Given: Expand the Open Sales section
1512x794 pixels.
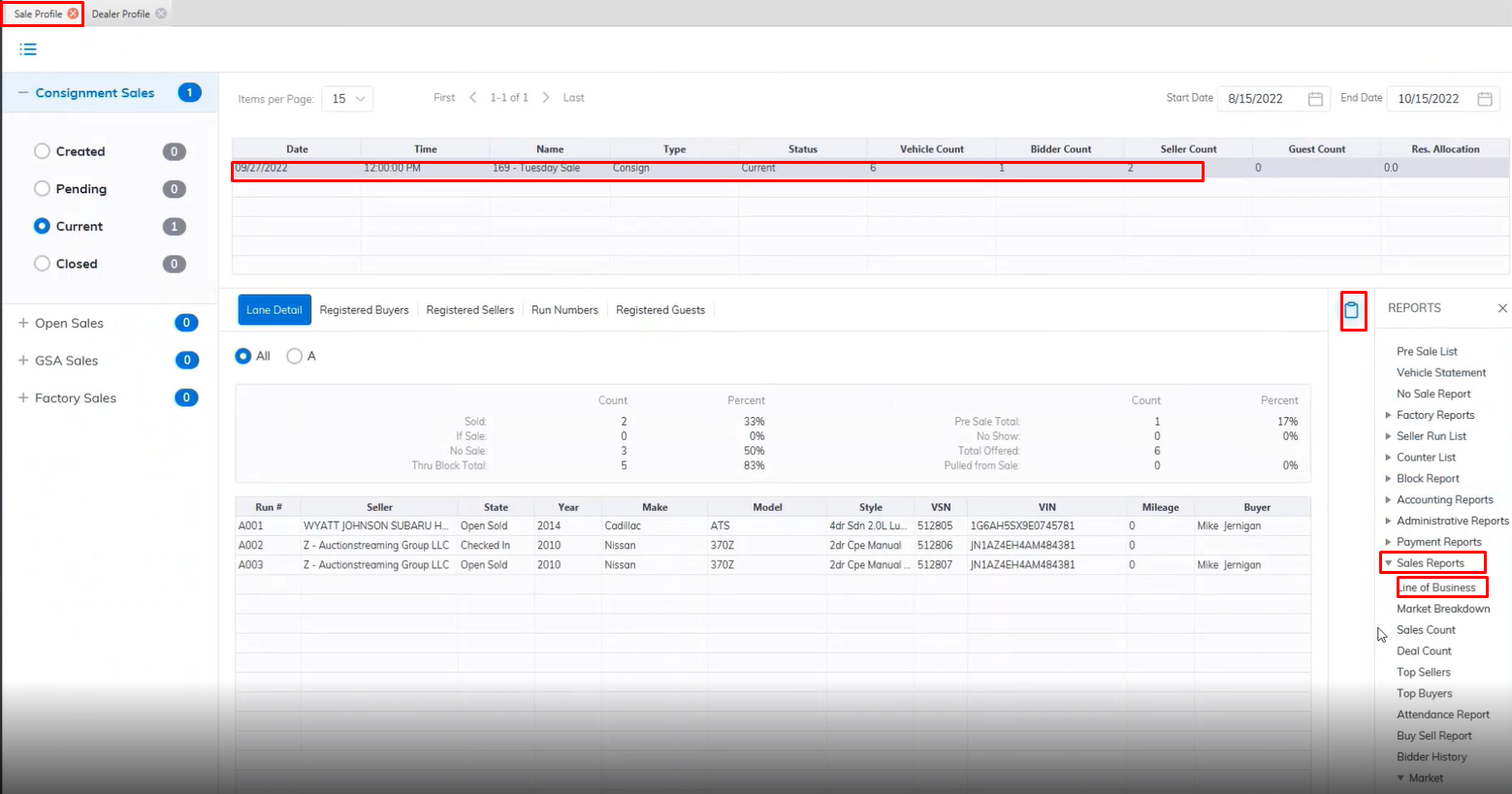Looking at the screenshot, I should pyautogui.click(x=23, y=323).
